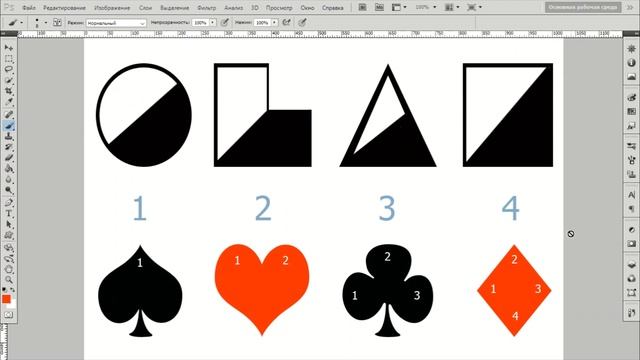Open the 3D menu
640x360 pixels.
[255, 8]
